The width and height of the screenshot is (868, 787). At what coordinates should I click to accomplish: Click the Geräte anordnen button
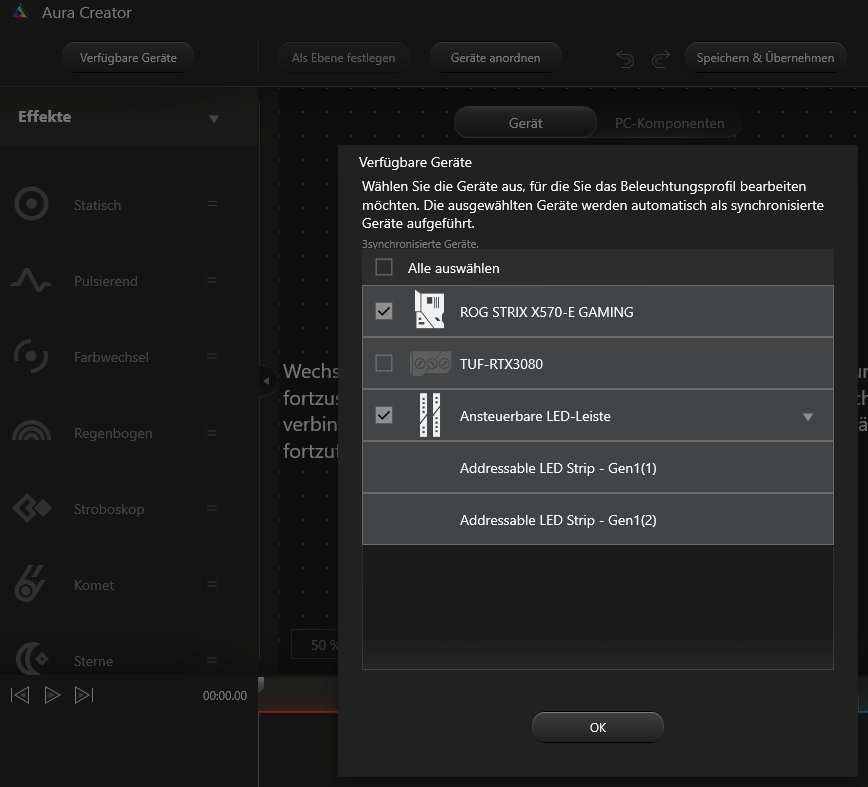point(495,58)
